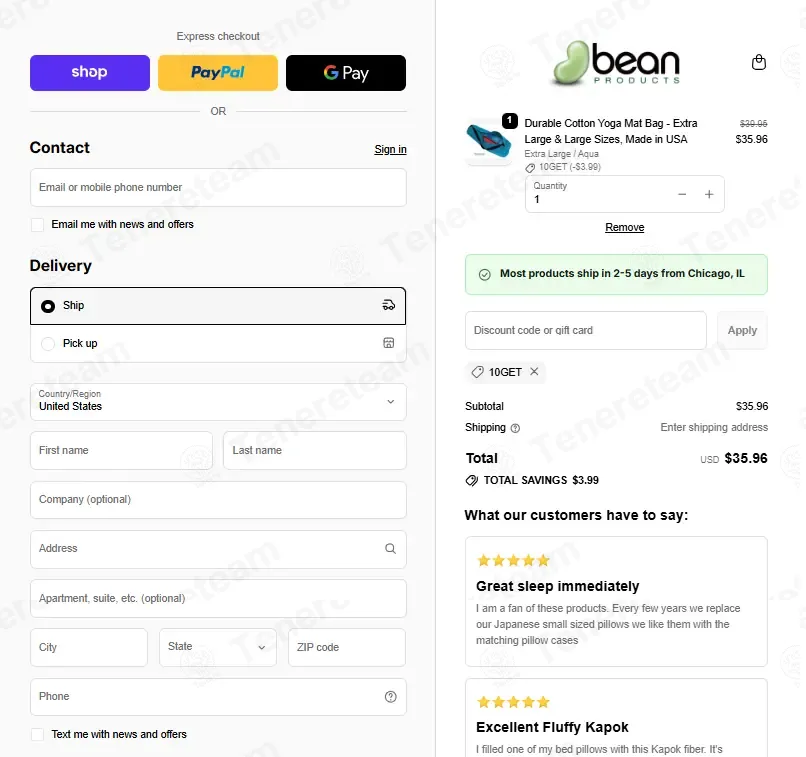Enable Email me with news and offers
This screenshot has width=806, height=757.
pyautogui.click(x=37, y=225)
